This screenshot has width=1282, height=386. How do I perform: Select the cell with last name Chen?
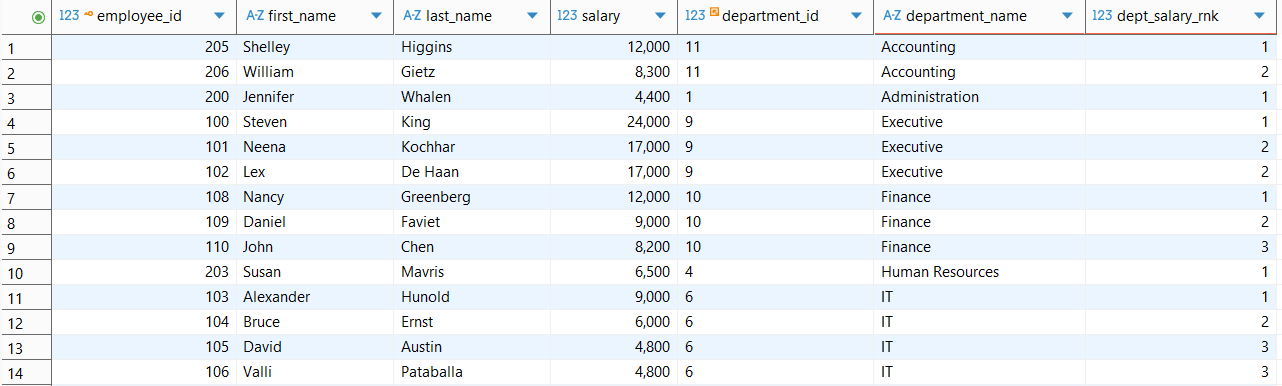pos(471,247)
